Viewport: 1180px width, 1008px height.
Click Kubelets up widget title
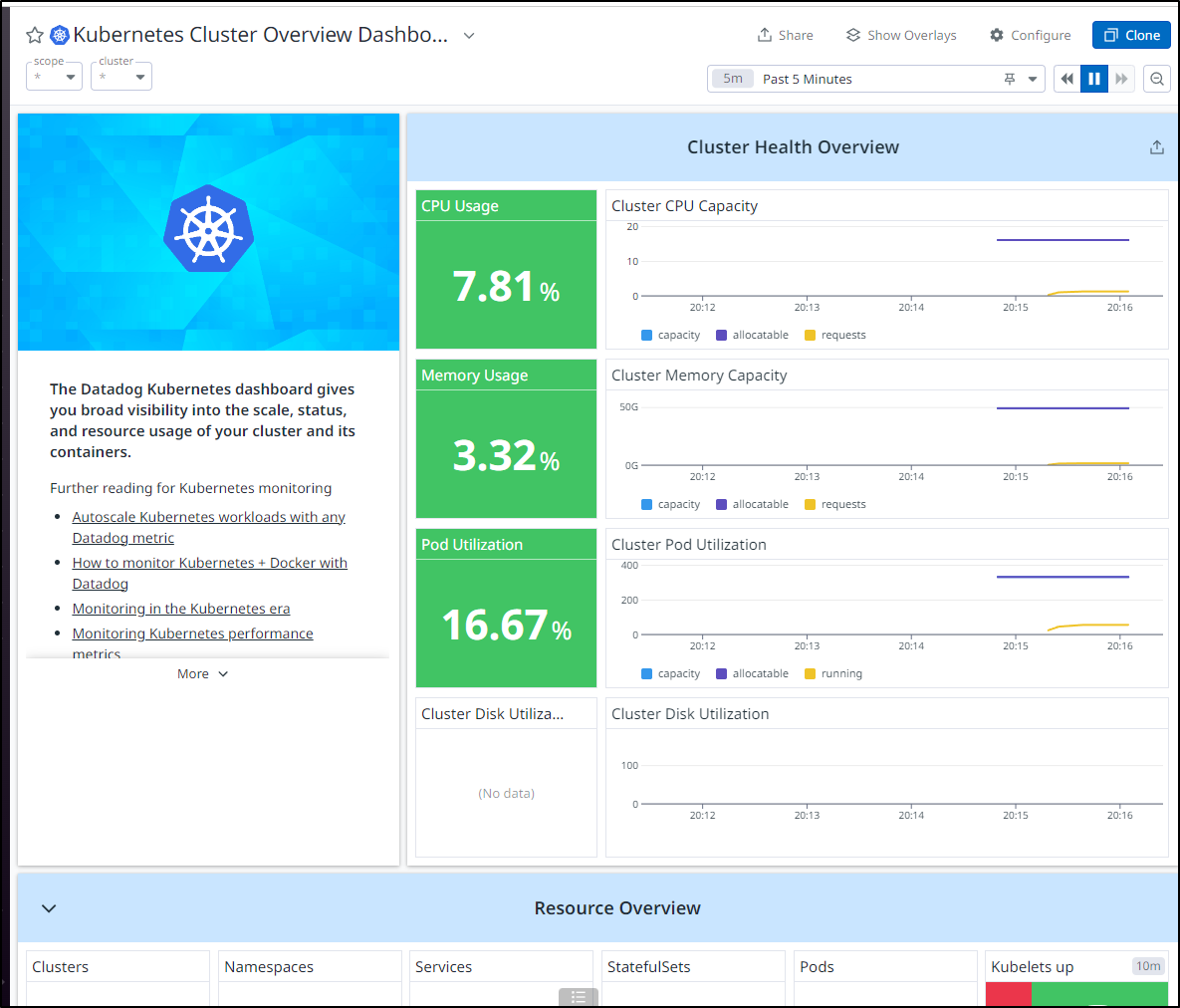(1032, 967)
